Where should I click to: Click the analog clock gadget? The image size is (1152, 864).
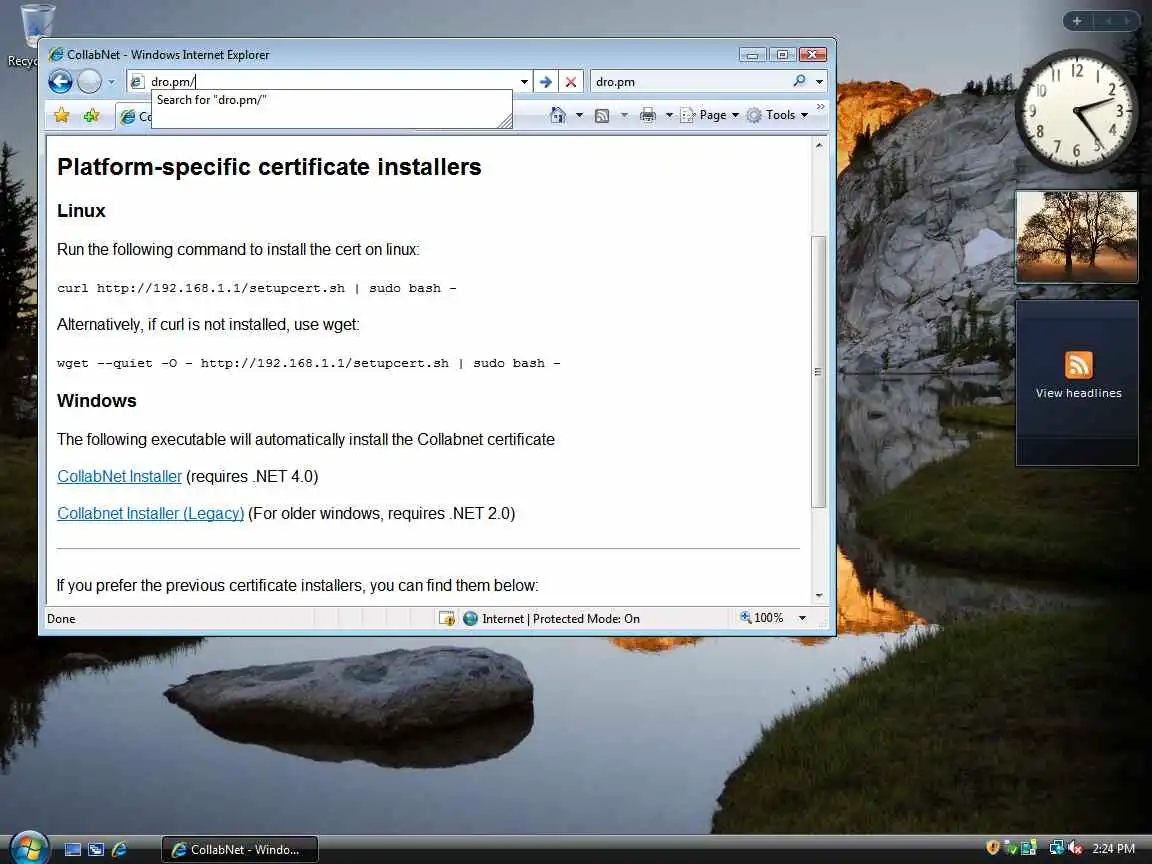click(x=1076, y=111)
